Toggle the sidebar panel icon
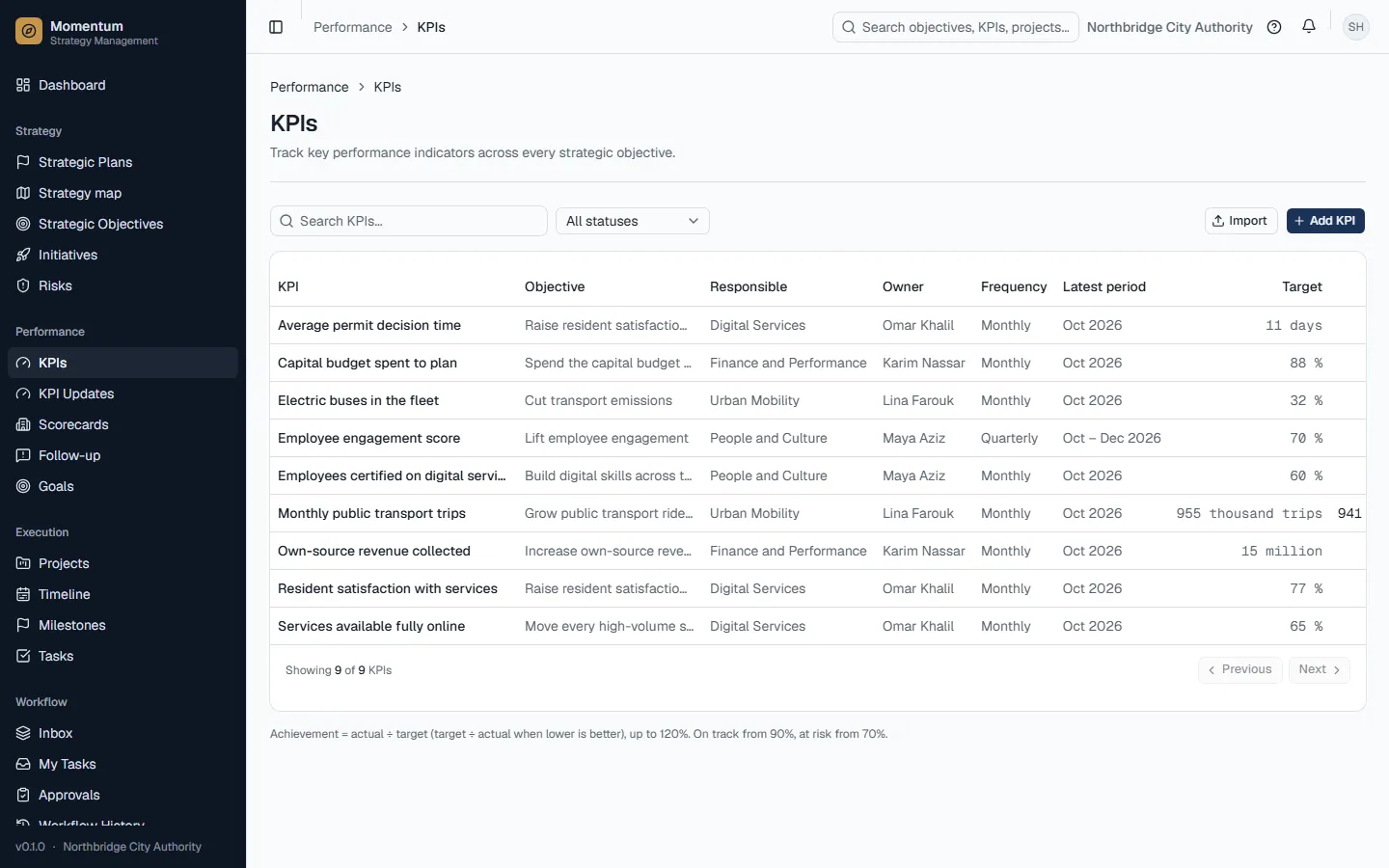The width and height of the screenshot is (1389, 868). pyautogui.click(x=276, y=27)
